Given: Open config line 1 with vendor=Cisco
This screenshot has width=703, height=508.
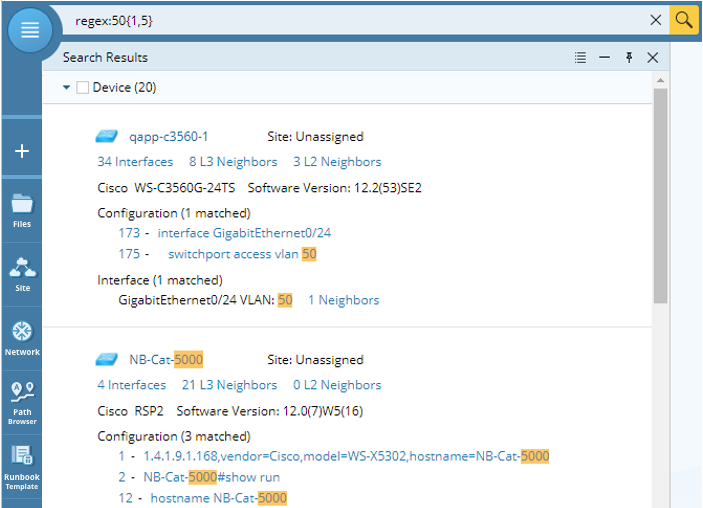Looking at the screenshot, I should [x=346, y=456].
